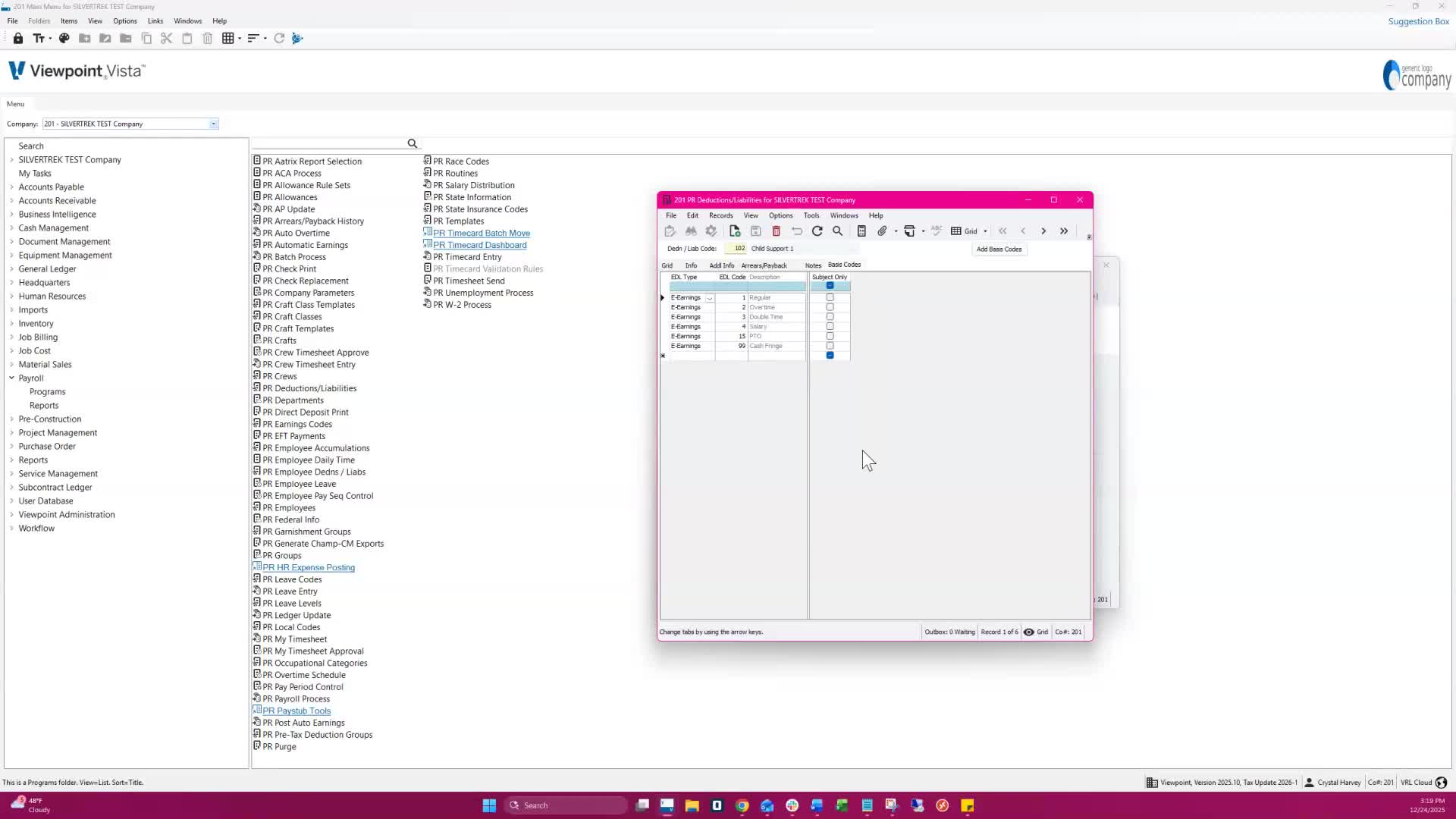The image size is (1456, 819).
Task: Click the refresh icon in Deductions toolbar
Action: pyautogui.click(x=817, y=231)
